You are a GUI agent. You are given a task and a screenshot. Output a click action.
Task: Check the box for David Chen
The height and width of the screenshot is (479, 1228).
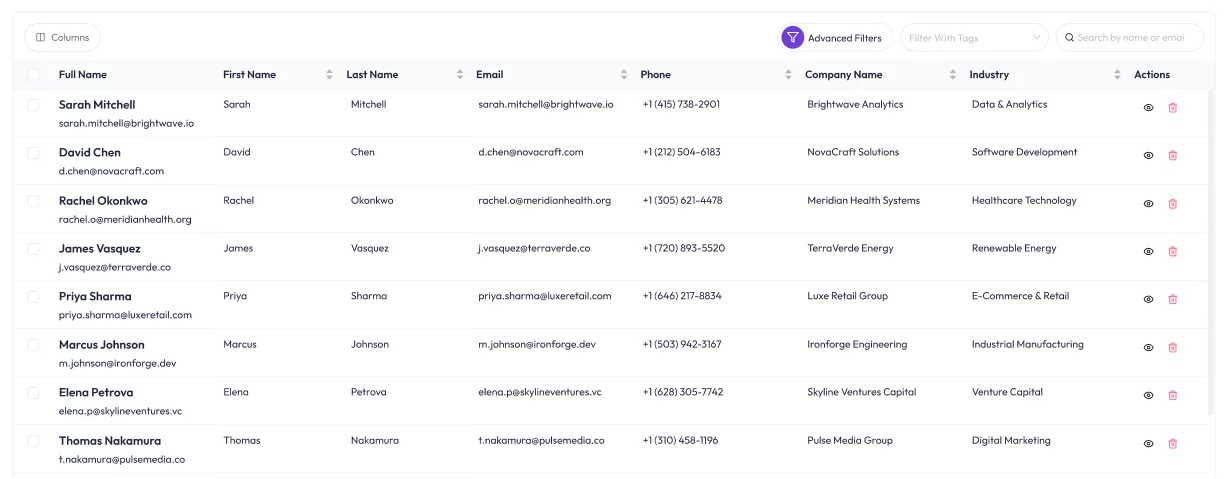[x=33, y=153]
